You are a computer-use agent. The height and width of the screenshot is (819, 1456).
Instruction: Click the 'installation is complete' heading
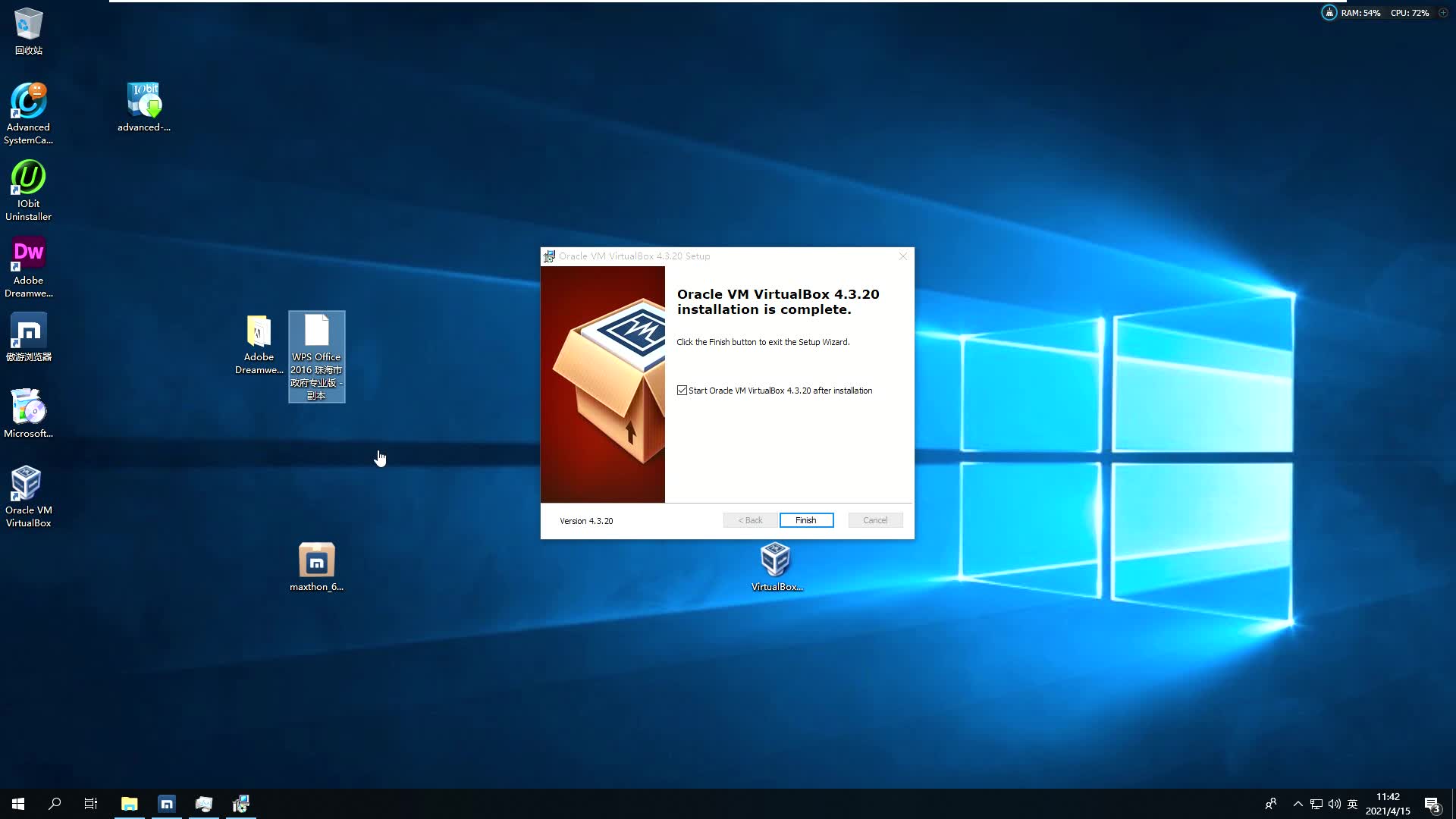(x=778, y=302)
